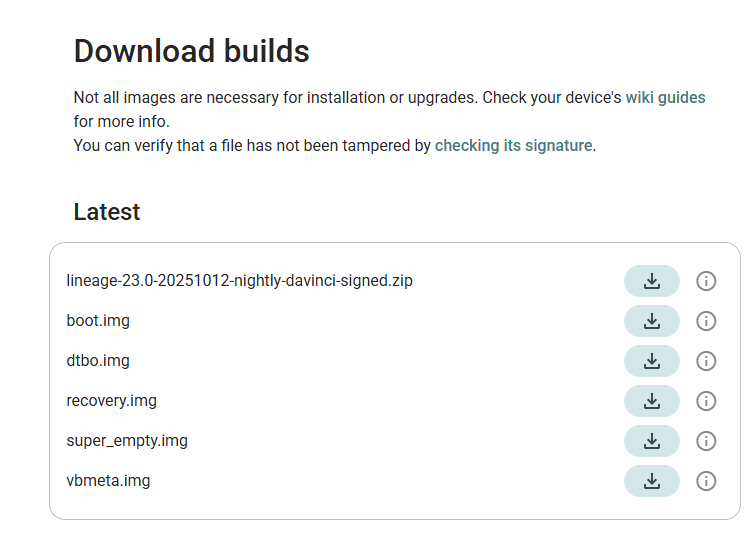The image size is (754, 535).
Task: Download the super_empty.img file
Action: click(651, 441)
